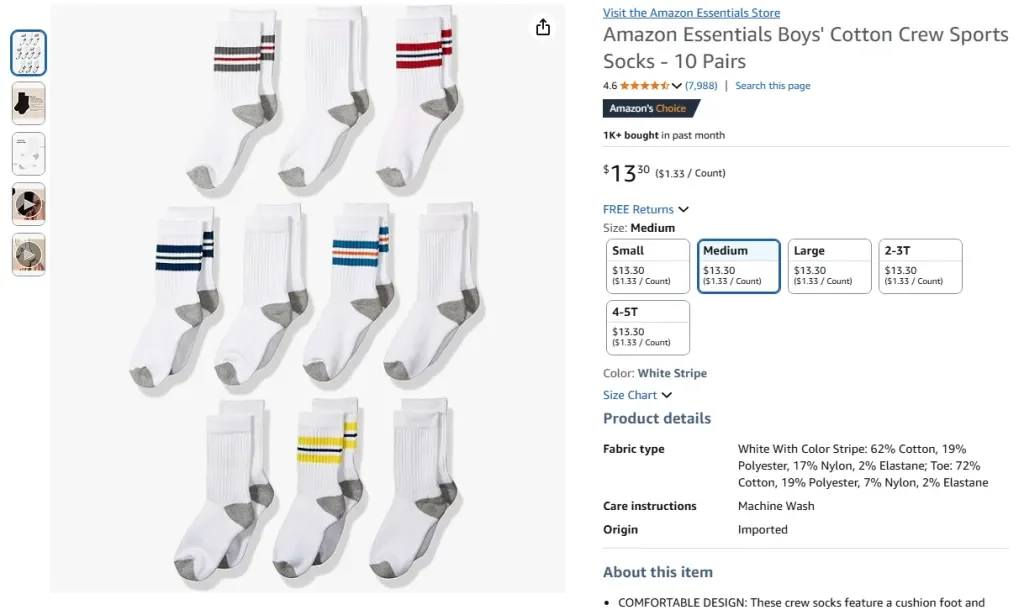Click the dark socks thumbnail in the sidebar
Image resolution: width=1024 pixels, height=610 pixels.
(28, 103)
